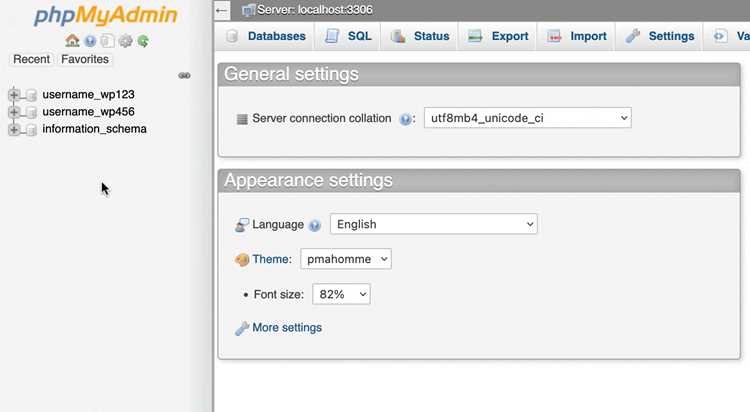Image resolution: width=750 pixels, height=412 pixels.
Task: Open help for server connection collation
Action: [405, 119]
